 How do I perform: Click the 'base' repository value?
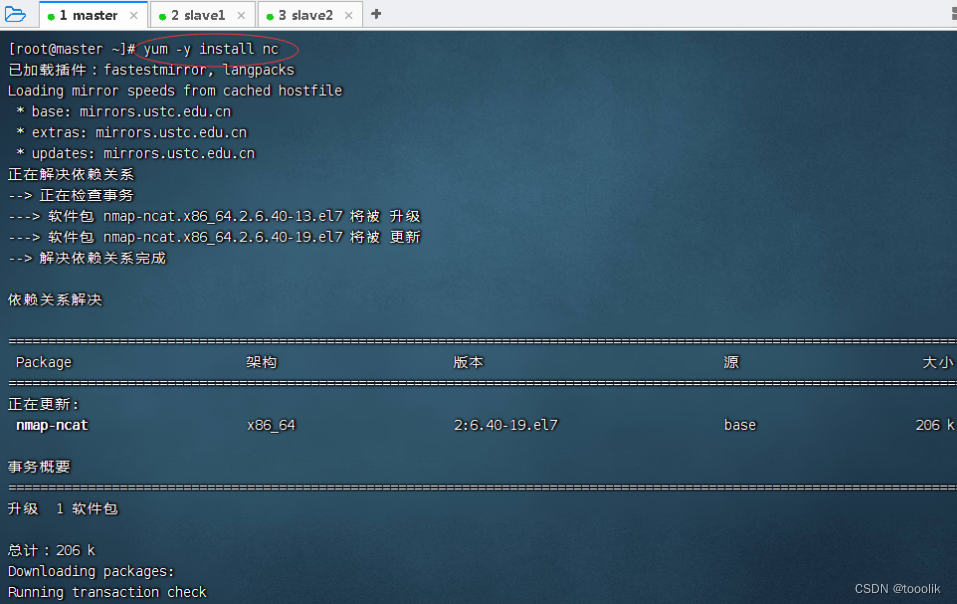point(740,425)
